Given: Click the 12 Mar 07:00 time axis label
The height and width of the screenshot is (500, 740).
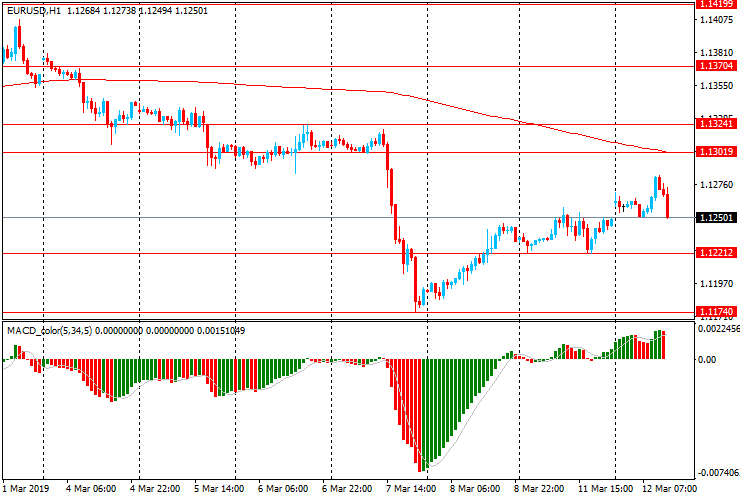Looking at the screenshot, I should 669,490.
